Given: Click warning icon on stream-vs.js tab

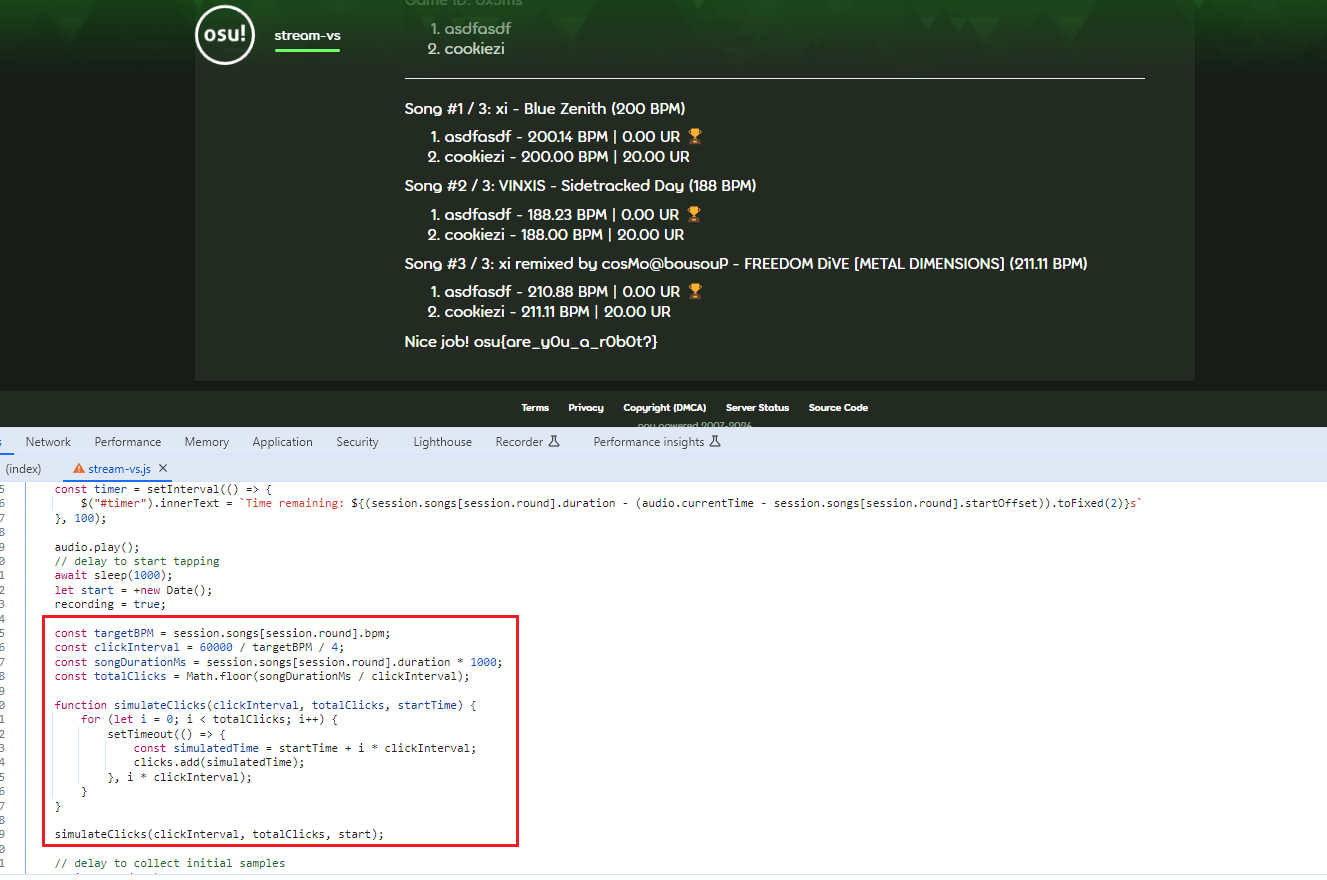Looking at the screenshot, I should [79, 468].
